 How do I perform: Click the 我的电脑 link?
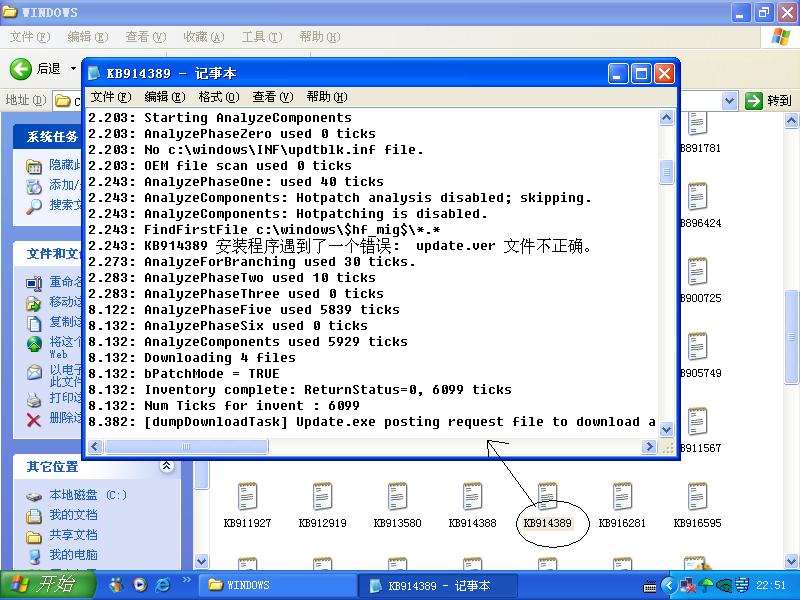click(x=73, y=555)
